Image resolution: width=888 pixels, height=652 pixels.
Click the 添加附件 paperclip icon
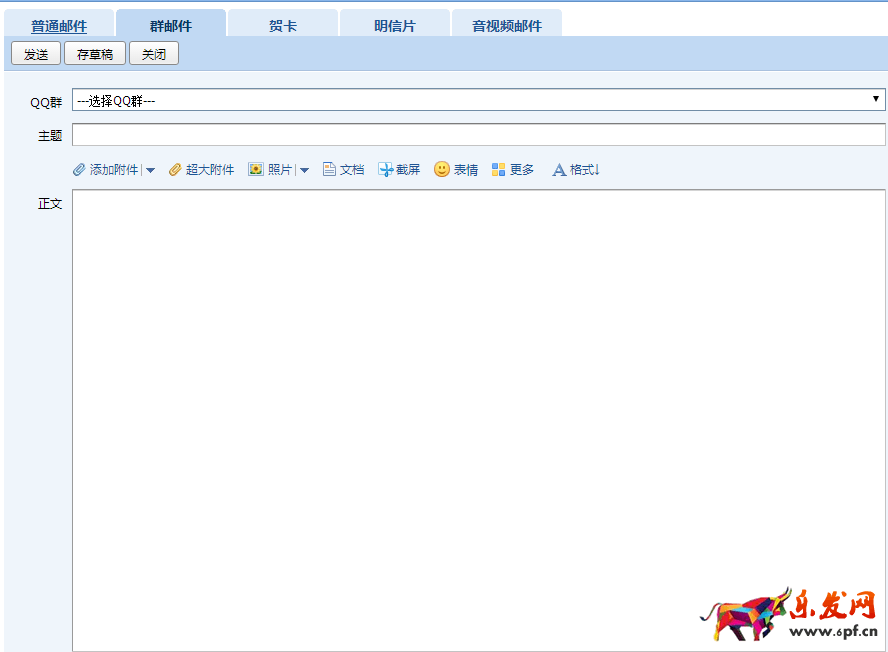point(80,170)
